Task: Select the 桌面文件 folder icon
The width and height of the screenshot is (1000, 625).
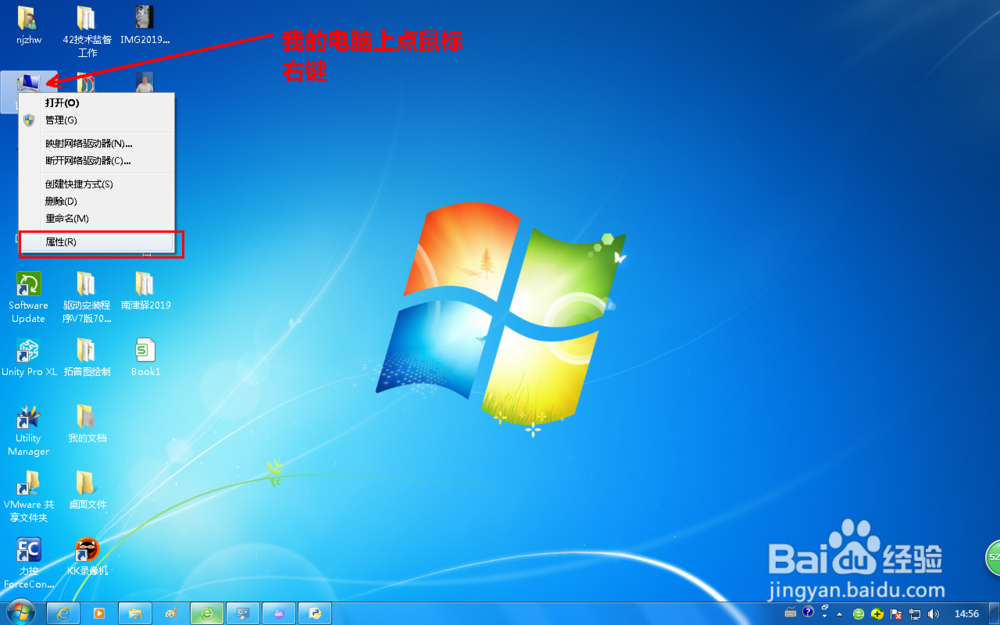Action: (87, 490)
